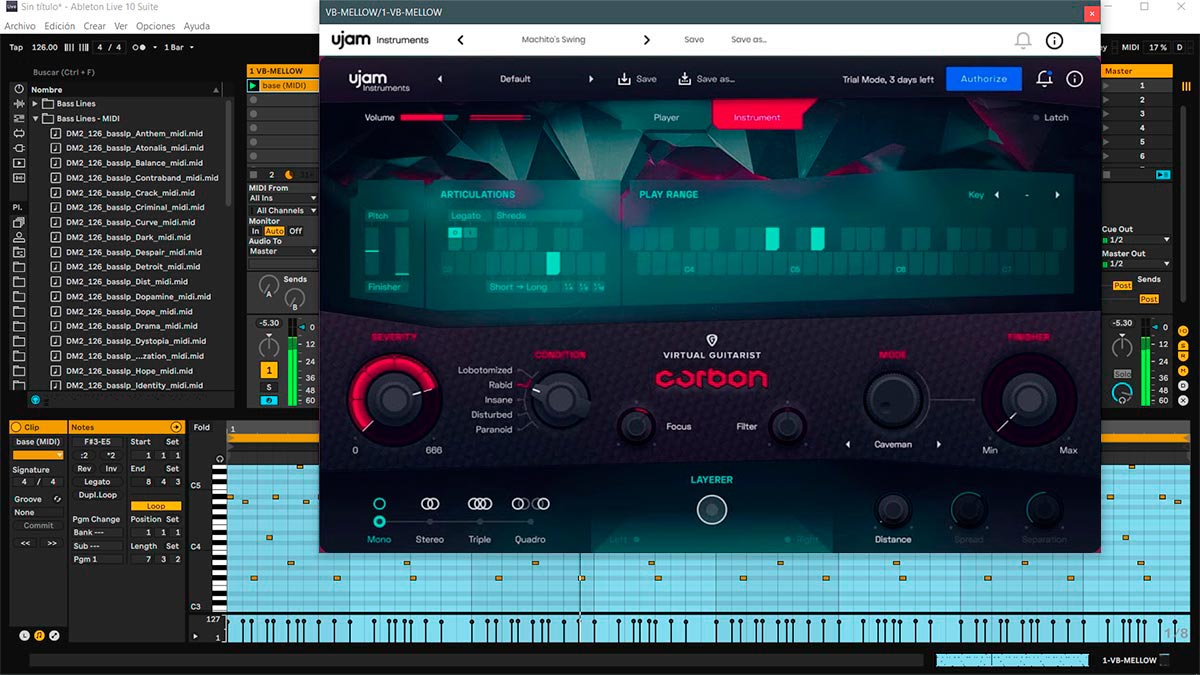The width and height of the screenshot is (1200, 675).
Task: Toggle the Loop button in Notes panel
Action: (156, 506)
